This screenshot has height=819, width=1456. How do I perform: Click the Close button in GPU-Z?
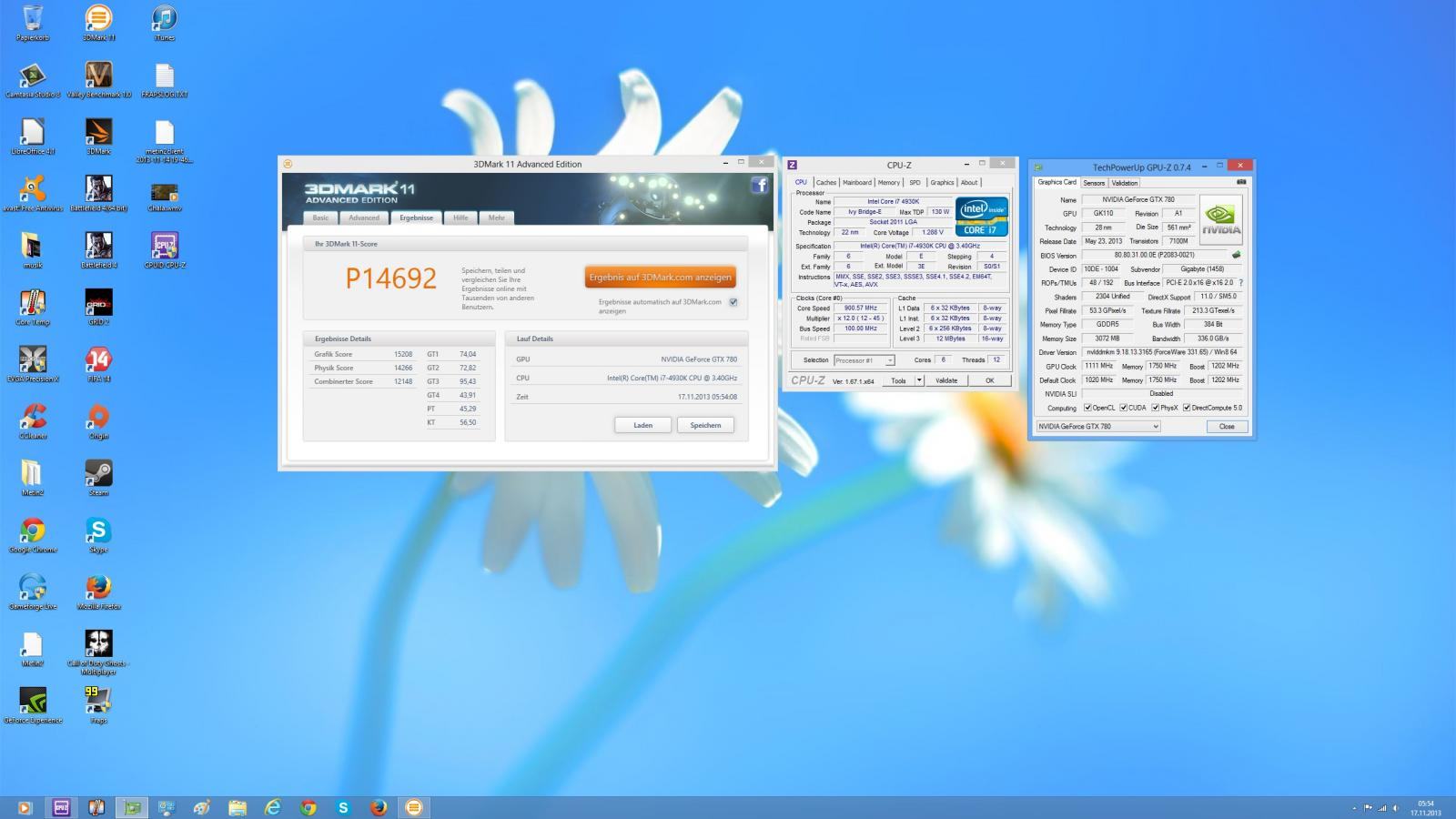point(1227,426)
